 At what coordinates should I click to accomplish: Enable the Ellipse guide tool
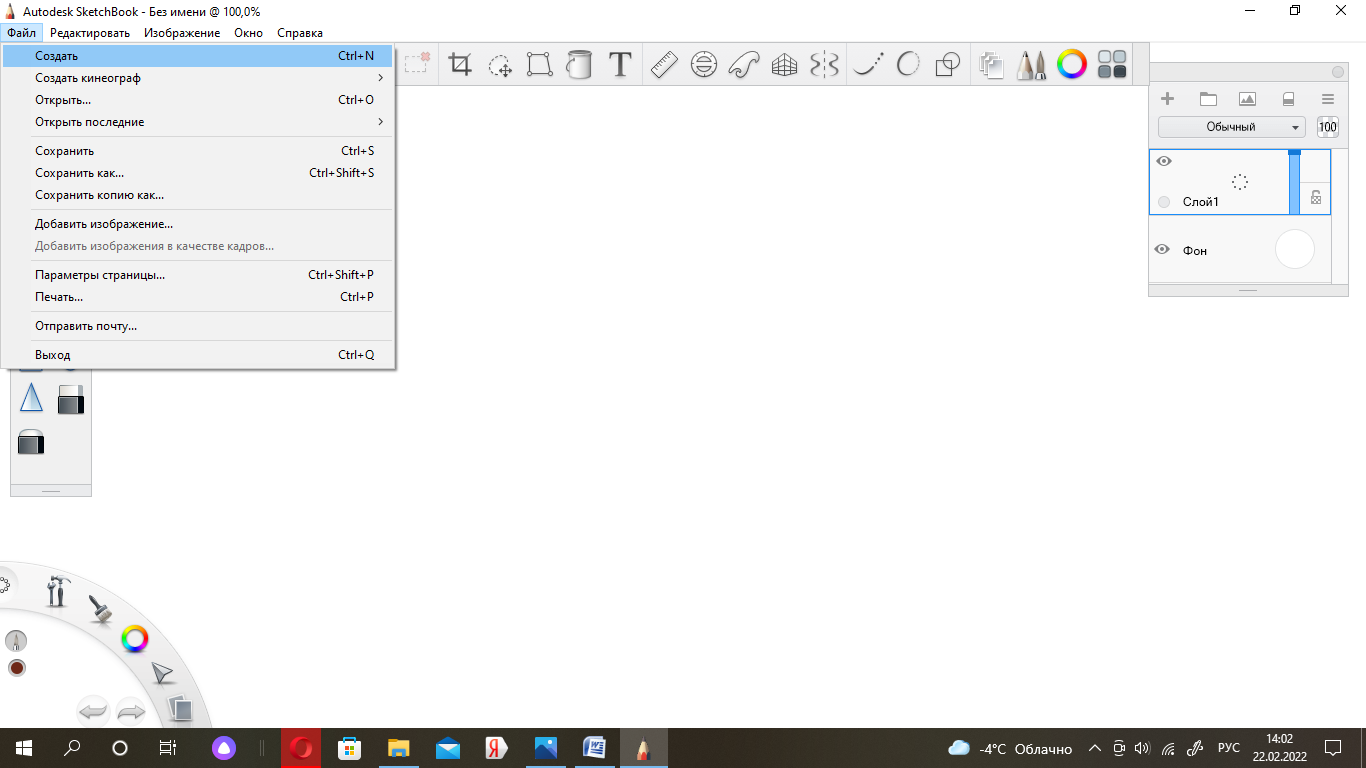[x=704, y=65]
